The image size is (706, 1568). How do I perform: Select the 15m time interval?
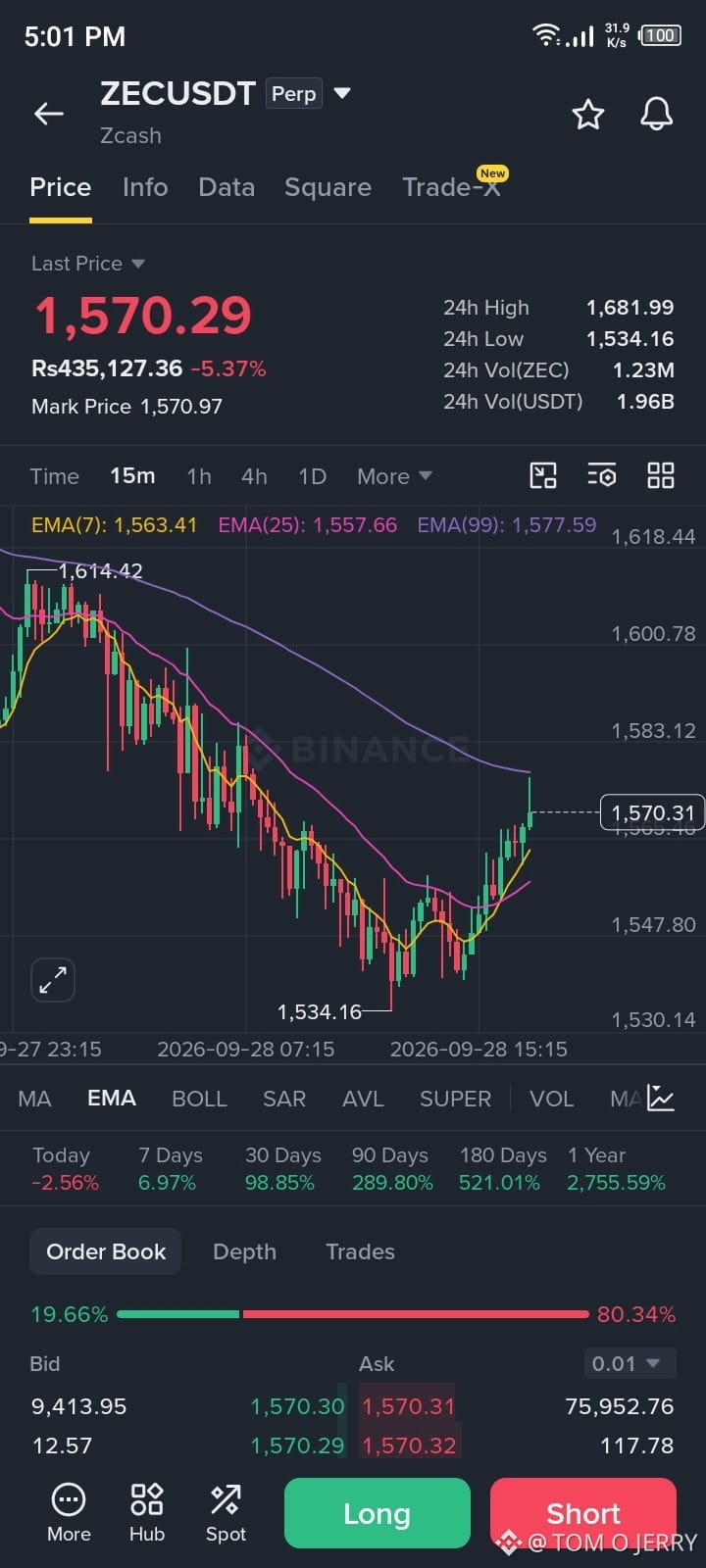click(x=132, y=476)
